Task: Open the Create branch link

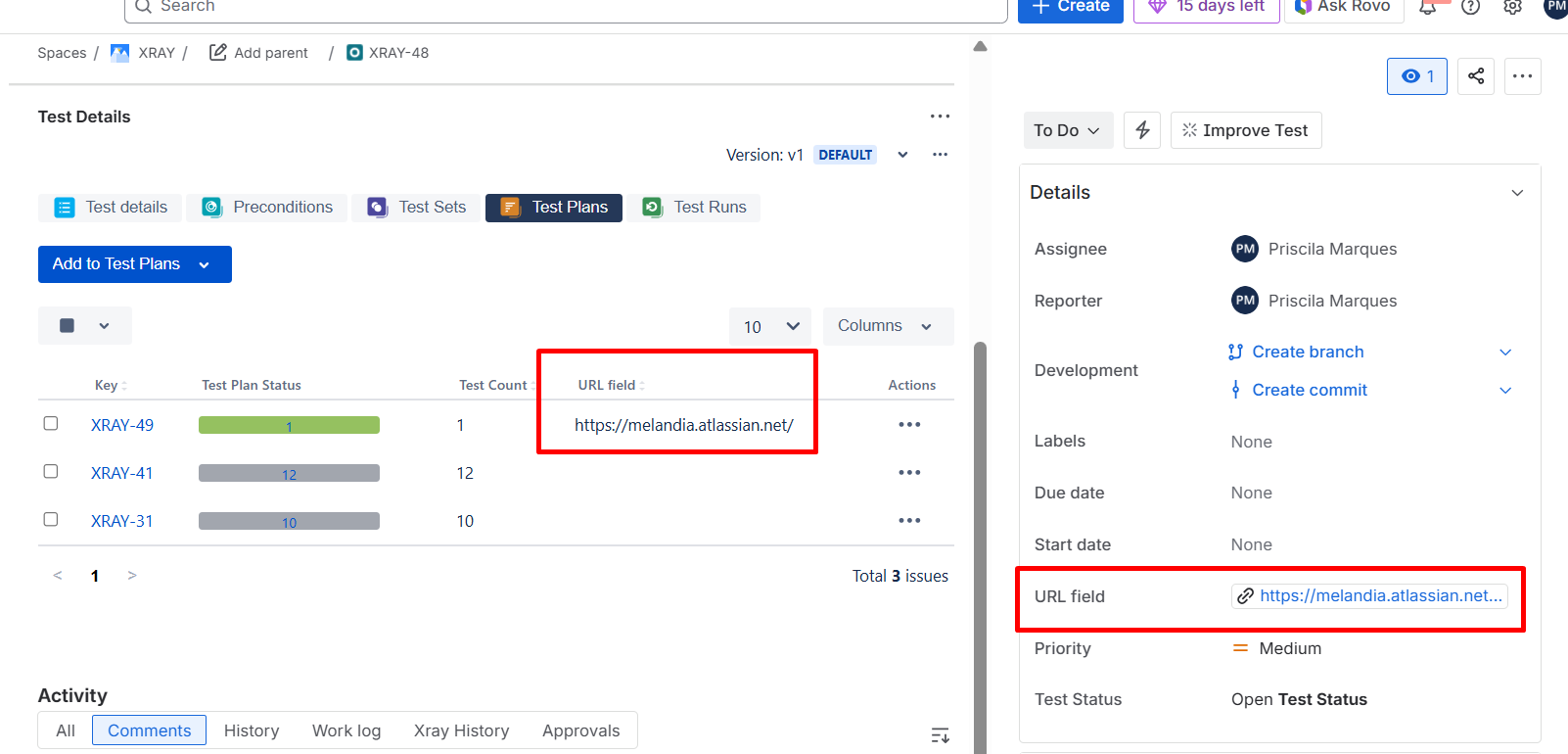Action: pos(1308,352)
